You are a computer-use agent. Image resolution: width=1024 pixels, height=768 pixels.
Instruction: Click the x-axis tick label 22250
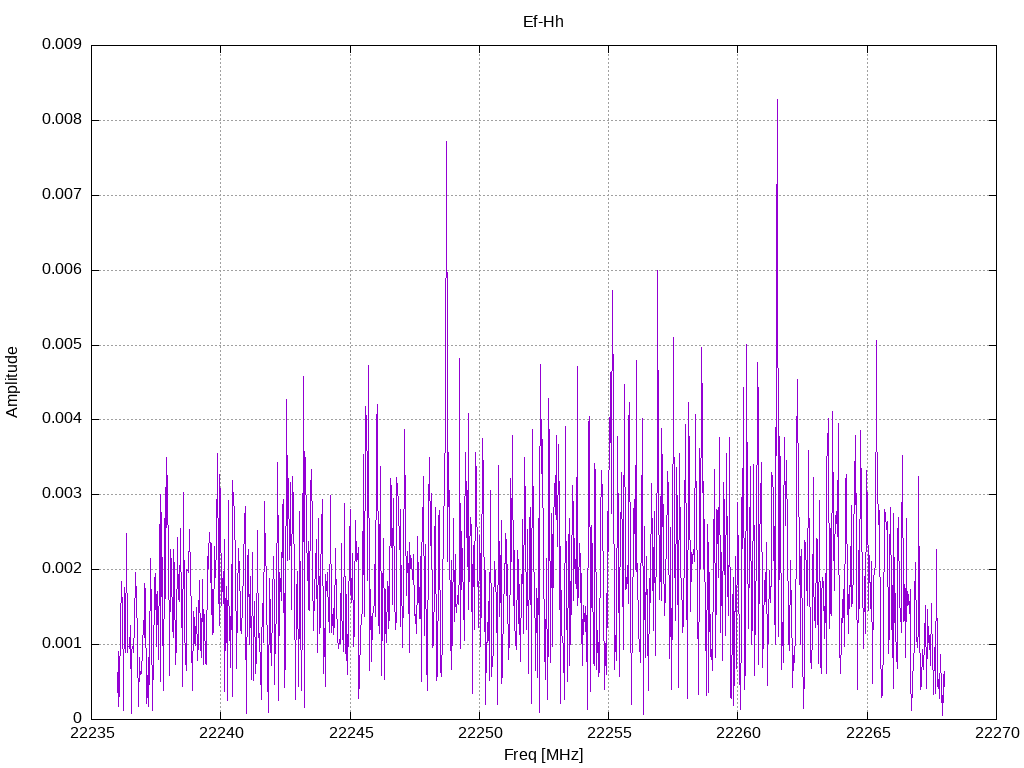(x=479, y=733)
